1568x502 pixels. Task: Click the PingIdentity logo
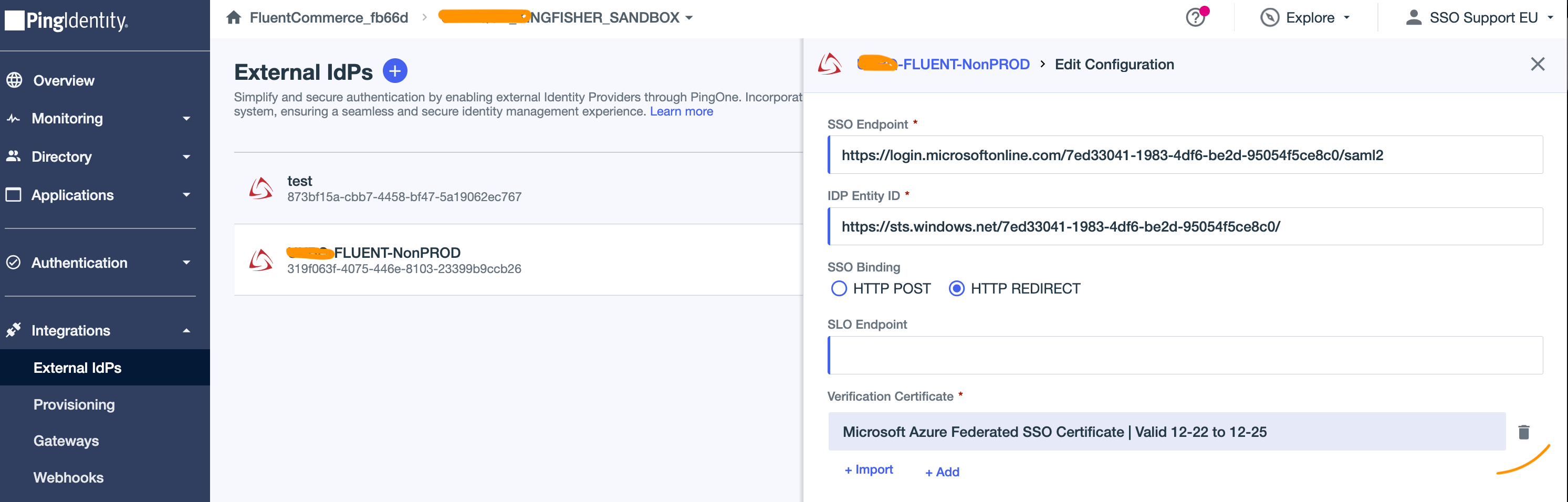pyautogui.click(x=67, y=22)
